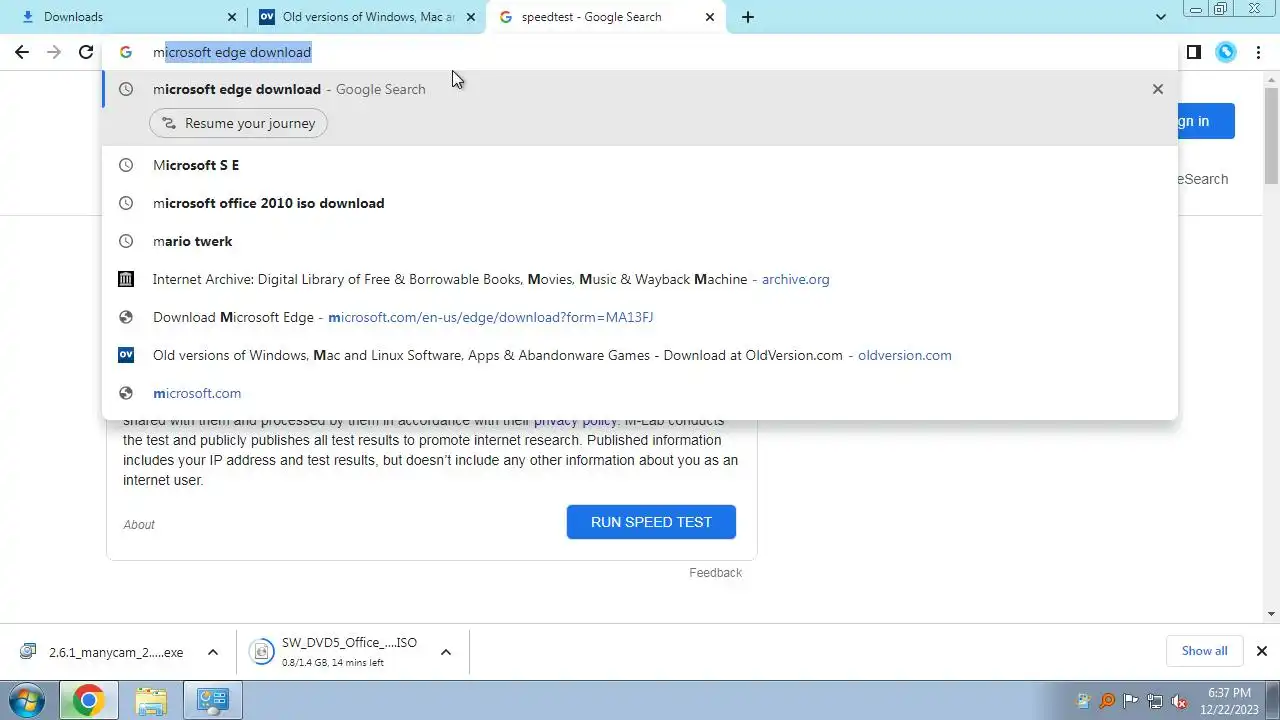This screenshot has width=1280, height=720.
Task: Open the About link in speed test card
Action: [x=139, y=525]
